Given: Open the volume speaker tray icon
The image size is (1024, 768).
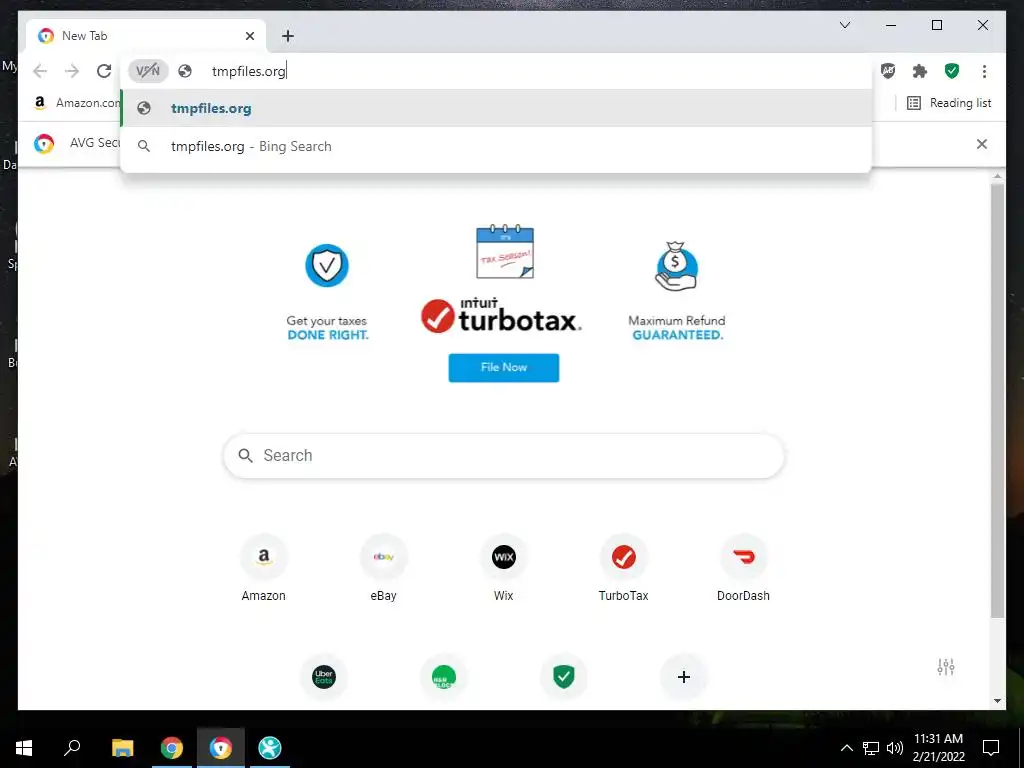Looking at the screenshot, I should point(895,748).
